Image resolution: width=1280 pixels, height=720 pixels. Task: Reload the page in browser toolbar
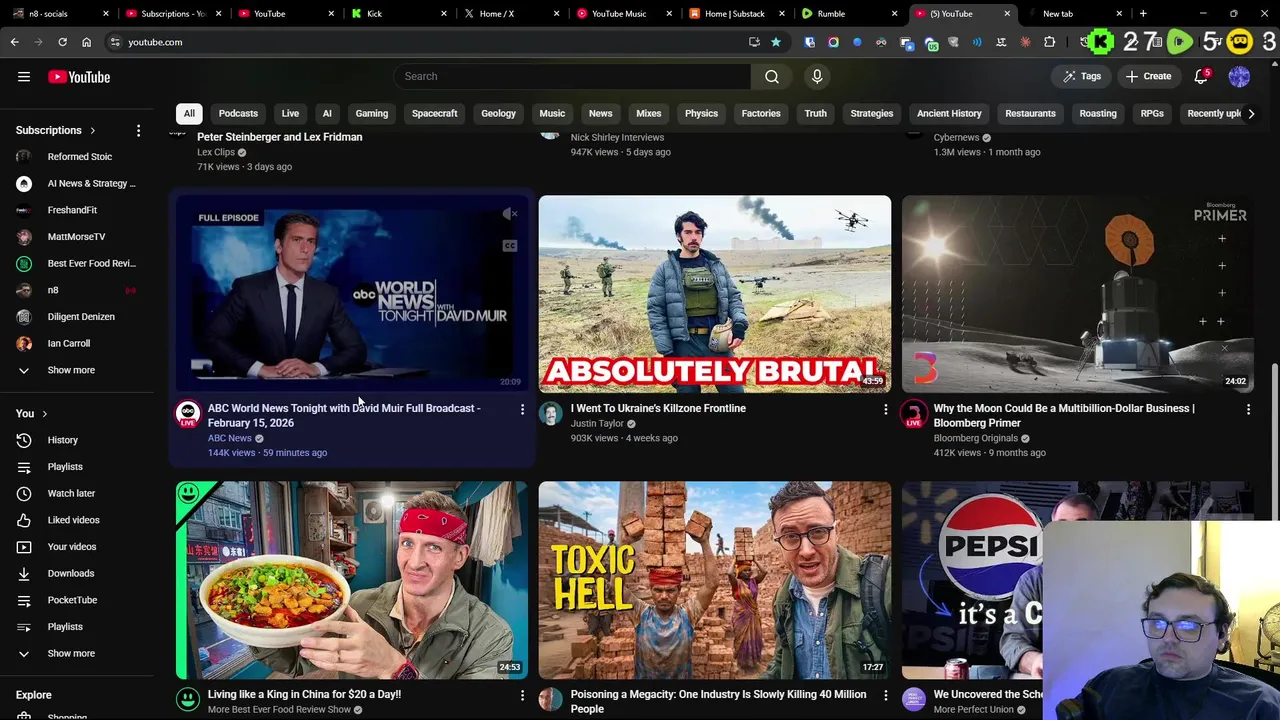click(x=62, y=42)
